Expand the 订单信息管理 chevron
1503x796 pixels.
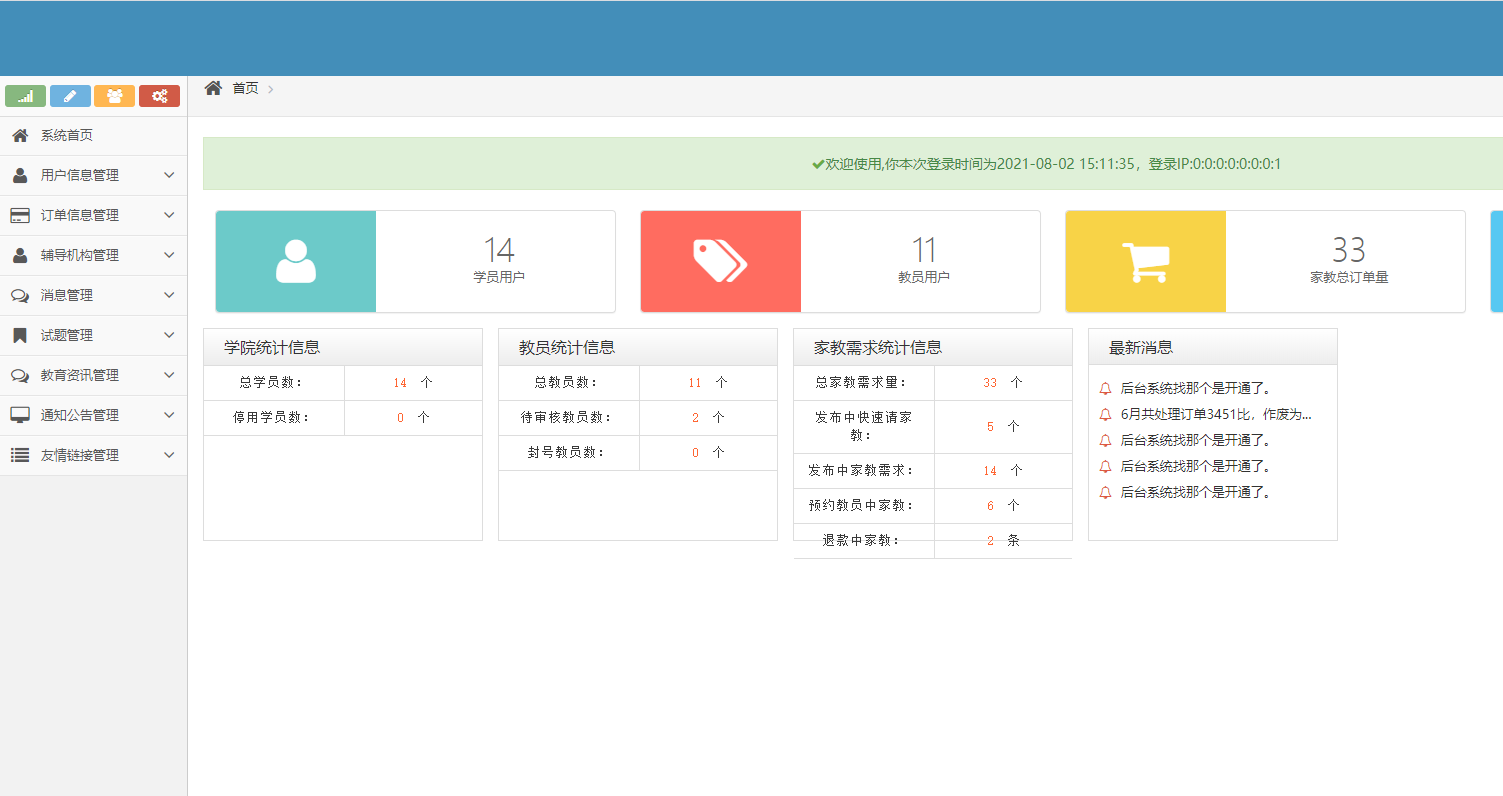coord(169,215)
